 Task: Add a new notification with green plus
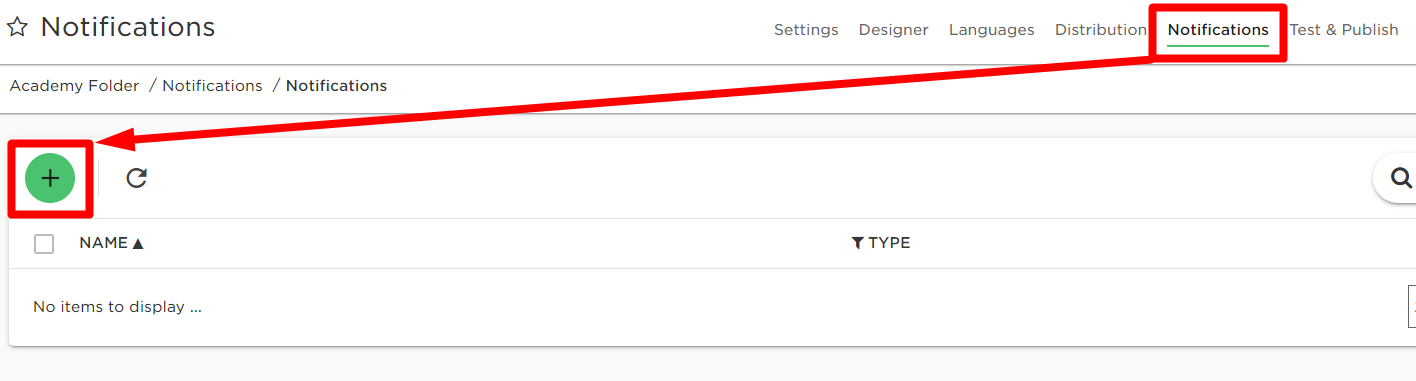50,178
